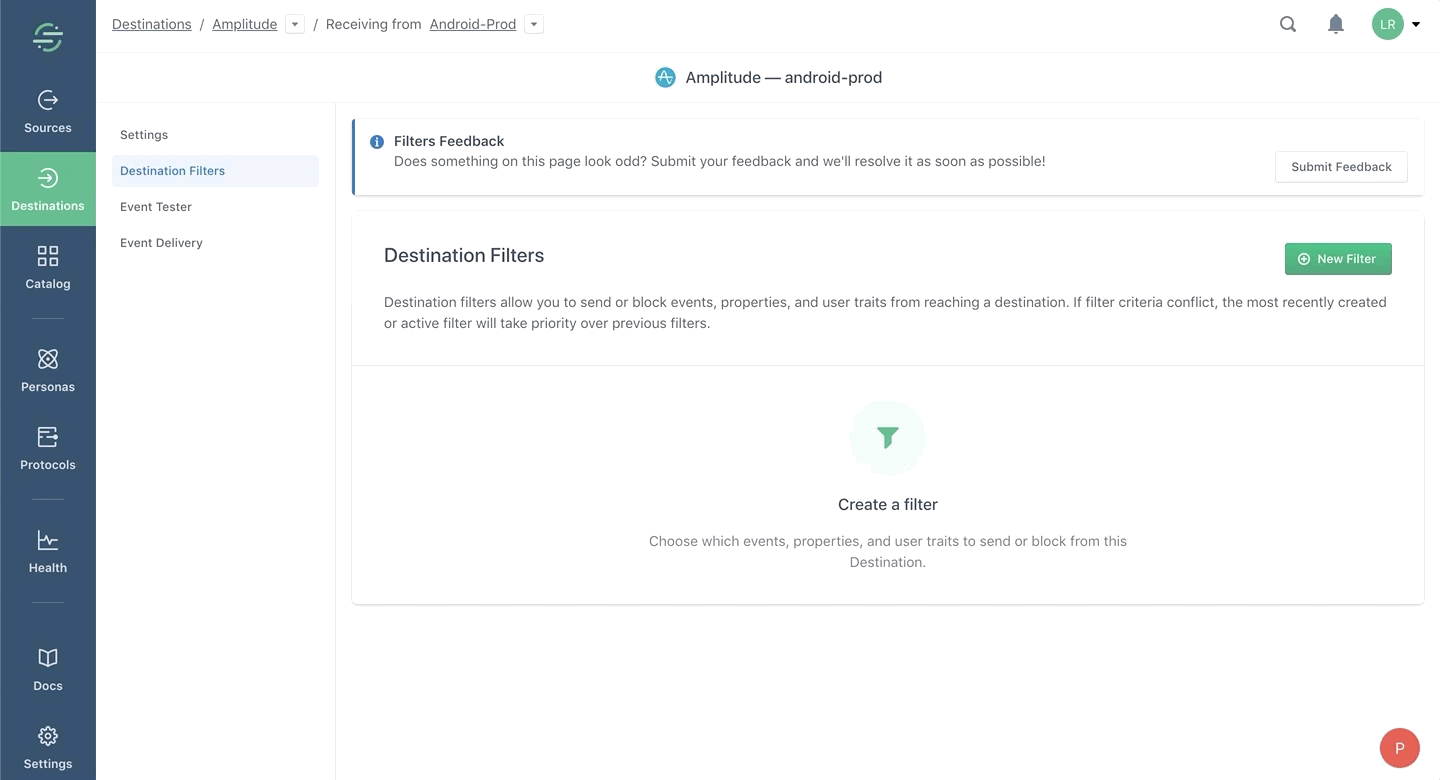This screenshot has height=780, width=1440.
Task: Open Settings gear in the sidebar
Action: point(48,748)
